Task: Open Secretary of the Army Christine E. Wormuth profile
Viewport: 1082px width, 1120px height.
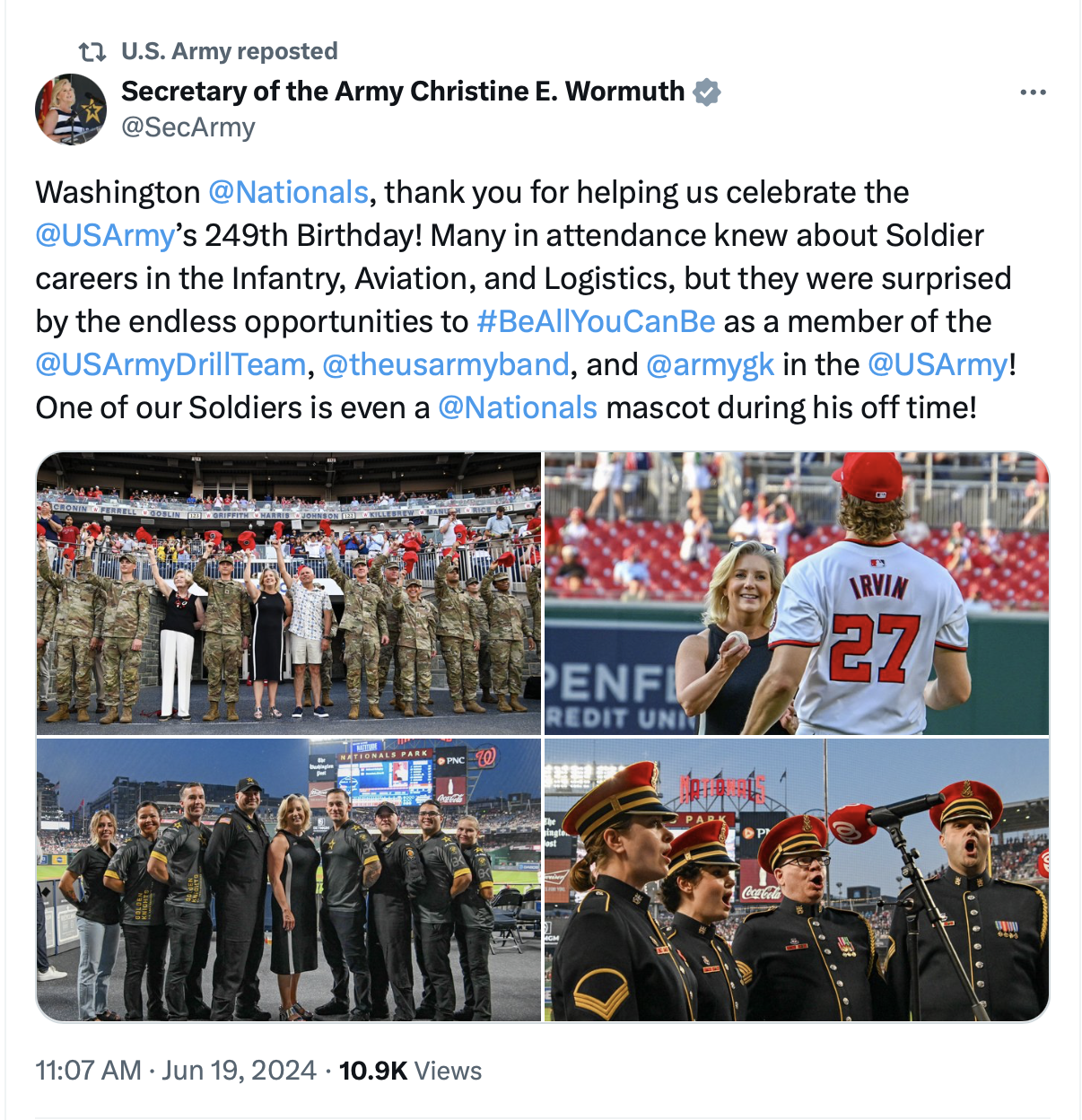Action: click(x=403, y=91)
